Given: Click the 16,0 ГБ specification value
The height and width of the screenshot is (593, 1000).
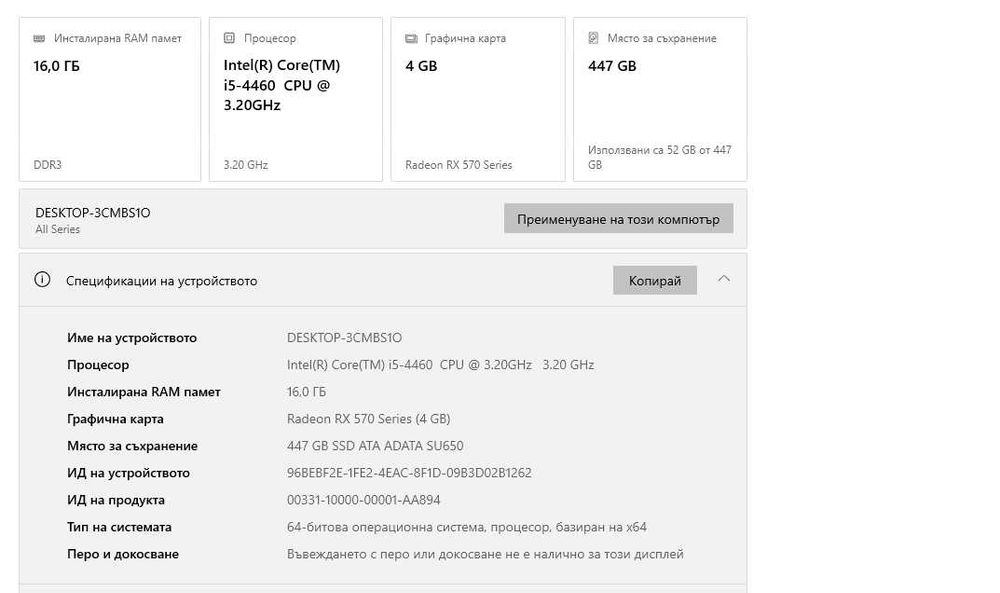Looking at the screenshot, I should (x=306, y=392).
